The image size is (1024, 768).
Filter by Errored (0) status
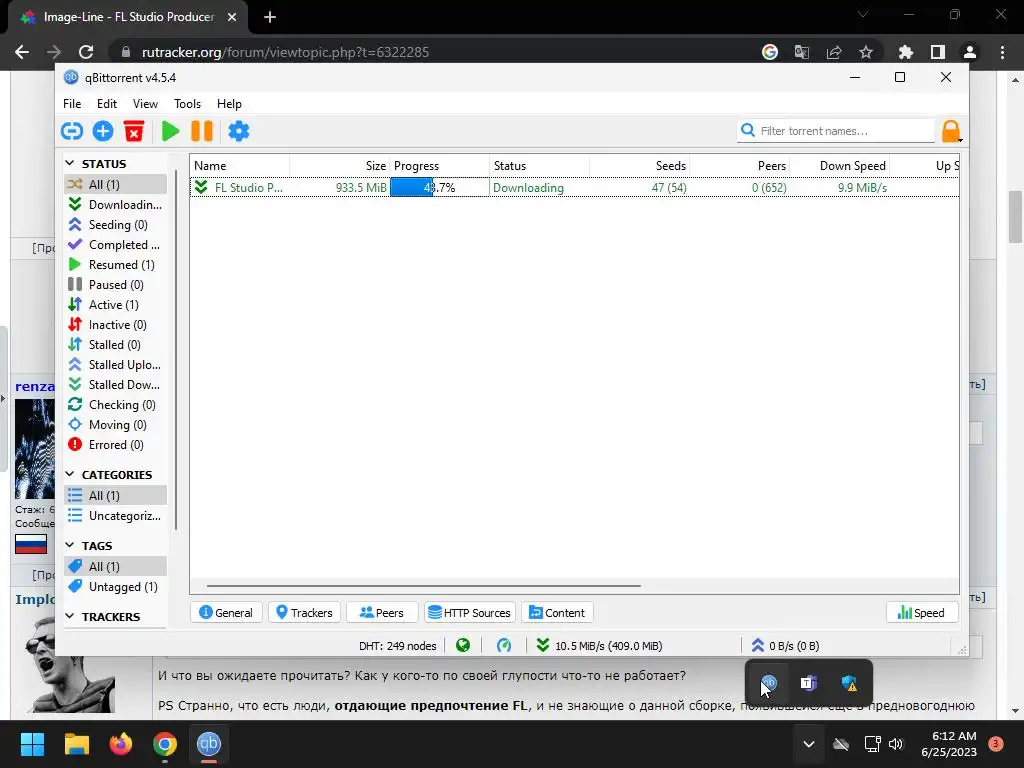115,445
